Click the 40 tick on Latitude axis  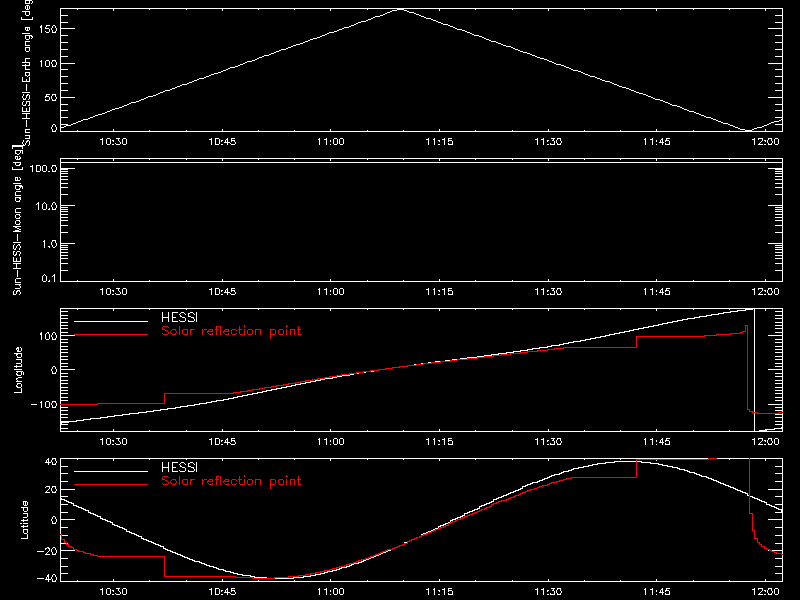[51, 462]
